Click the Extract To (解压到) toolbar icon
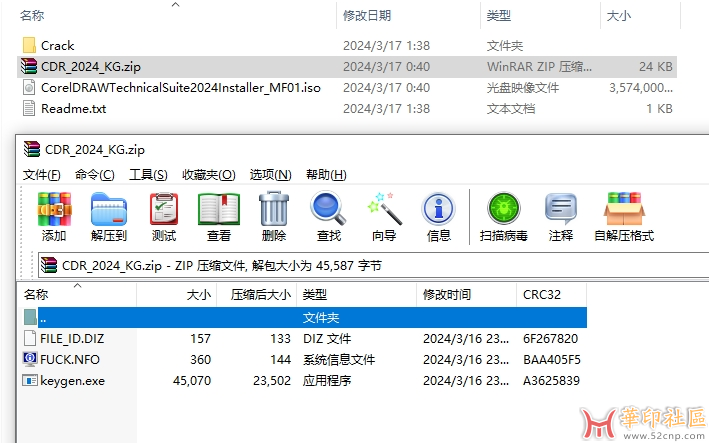Image resolution: width=709 pixels, height=443 pixels. 109,209
